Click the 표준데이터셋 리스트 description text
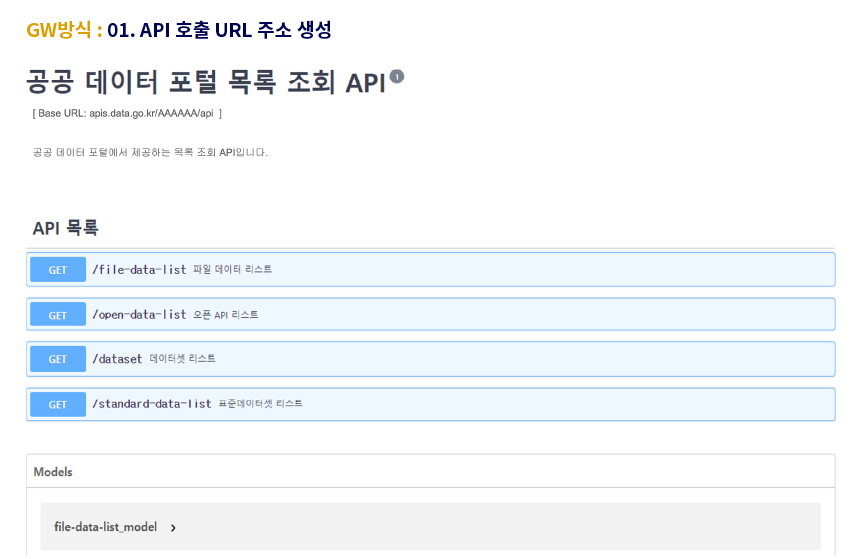Viewport: 861px width, 559px height. tap(260, 404)
